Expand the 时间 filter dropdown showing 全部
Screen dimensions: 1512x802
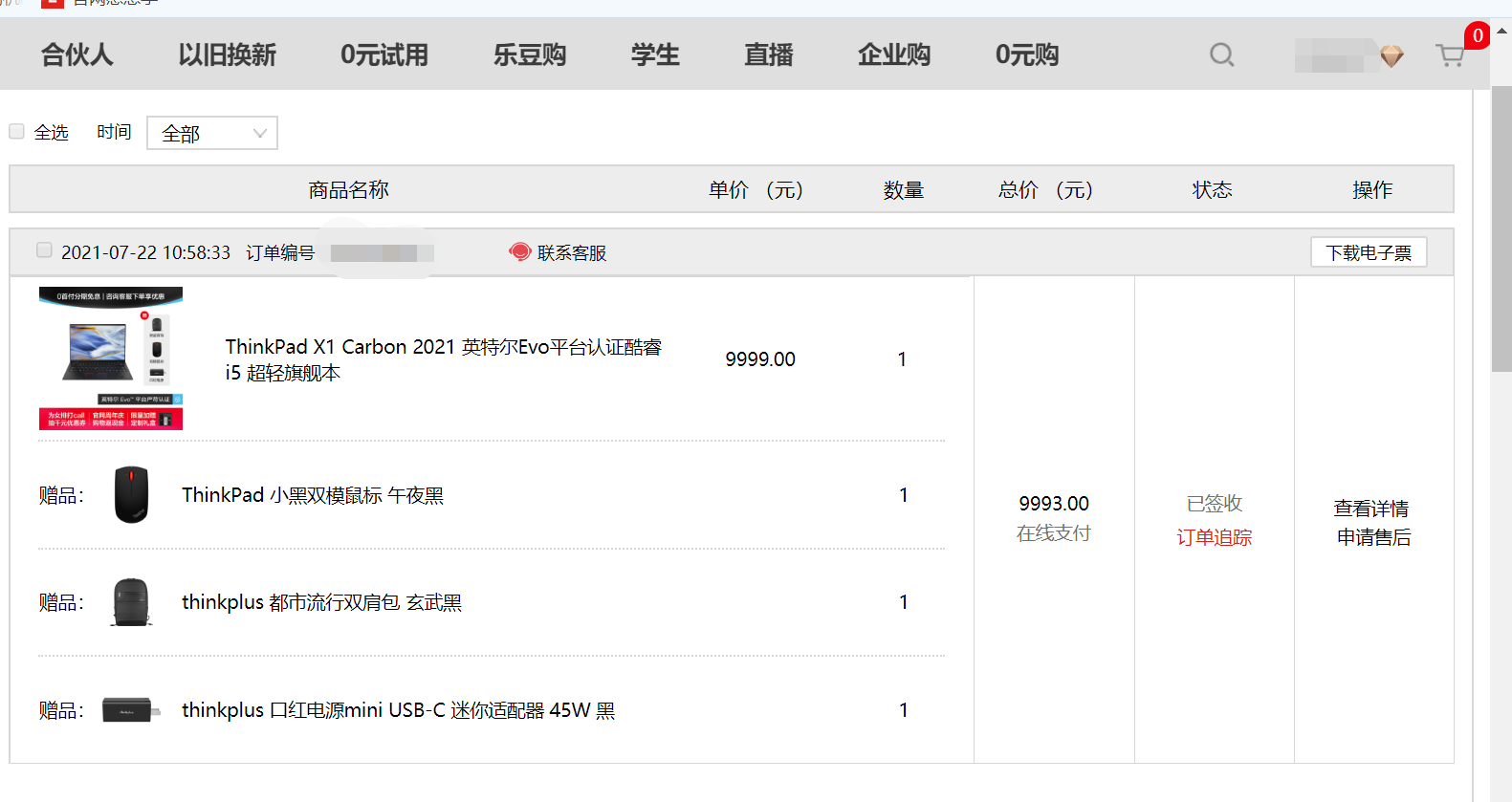212,133
